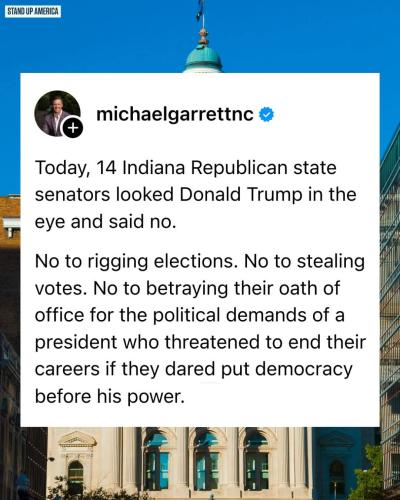This screenshot has width=400, height=500.
Task: Select the paragraph starting 'No to rigging'
Action: pyautogui.click(x=200, y=329)
